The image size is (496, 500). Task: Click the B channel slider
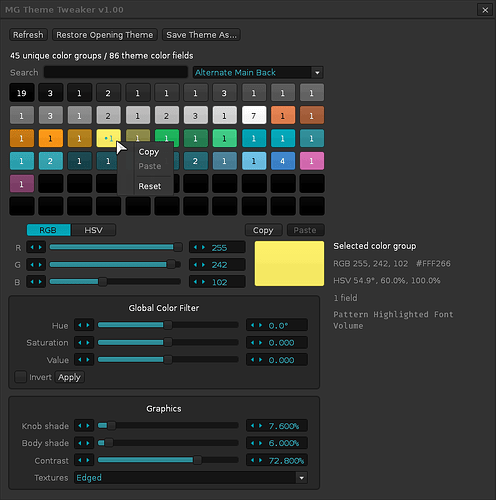(116, 282)
